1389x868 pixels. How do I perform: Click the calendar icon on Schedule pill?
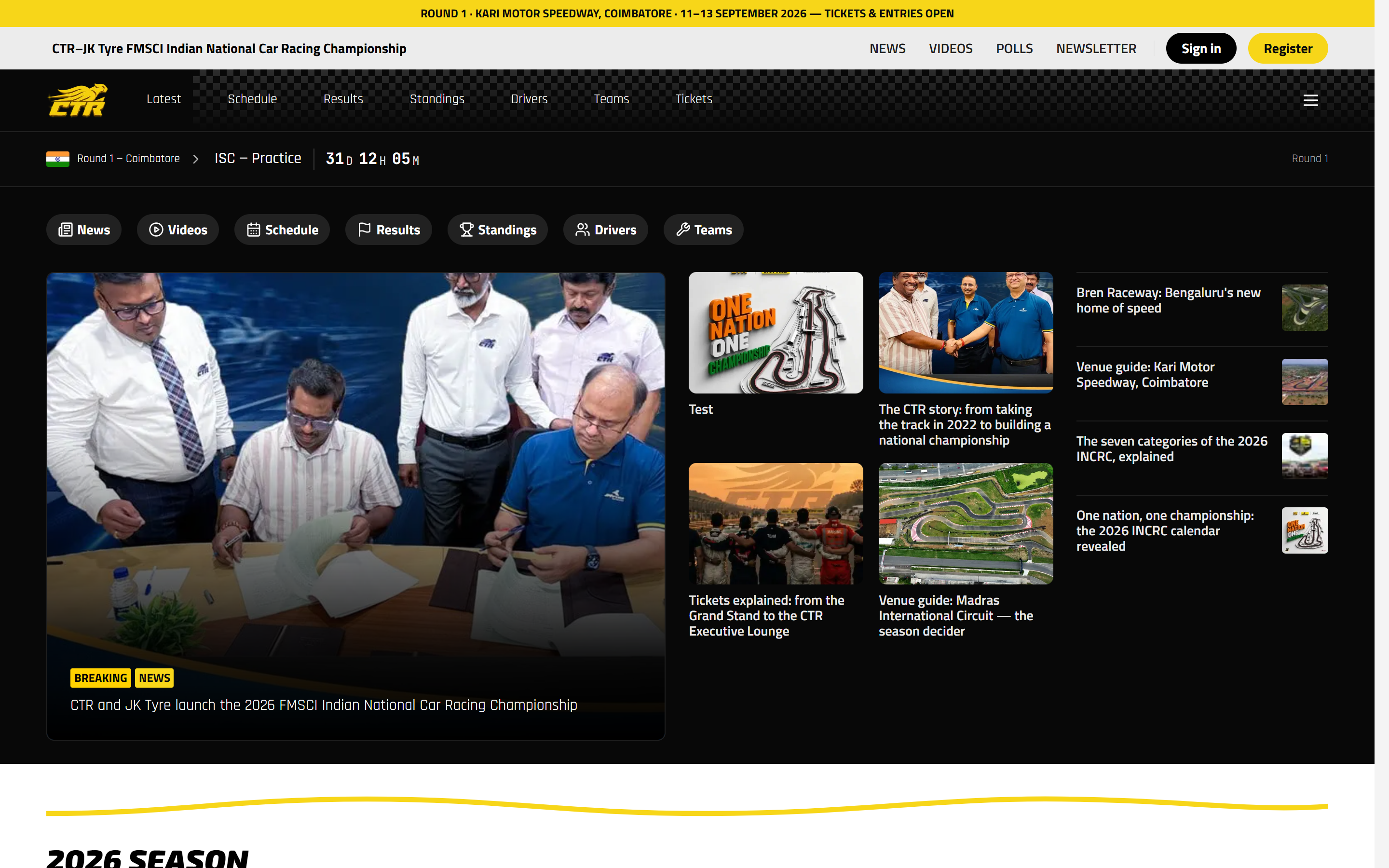pos(253,230)
